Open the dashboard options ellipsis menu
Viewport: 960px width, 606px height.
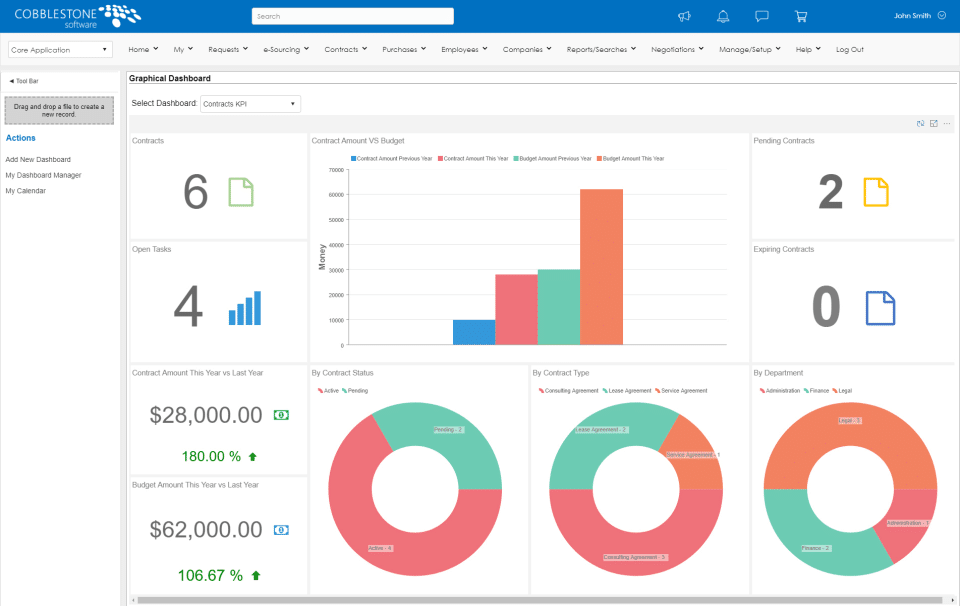click(947, 123)
